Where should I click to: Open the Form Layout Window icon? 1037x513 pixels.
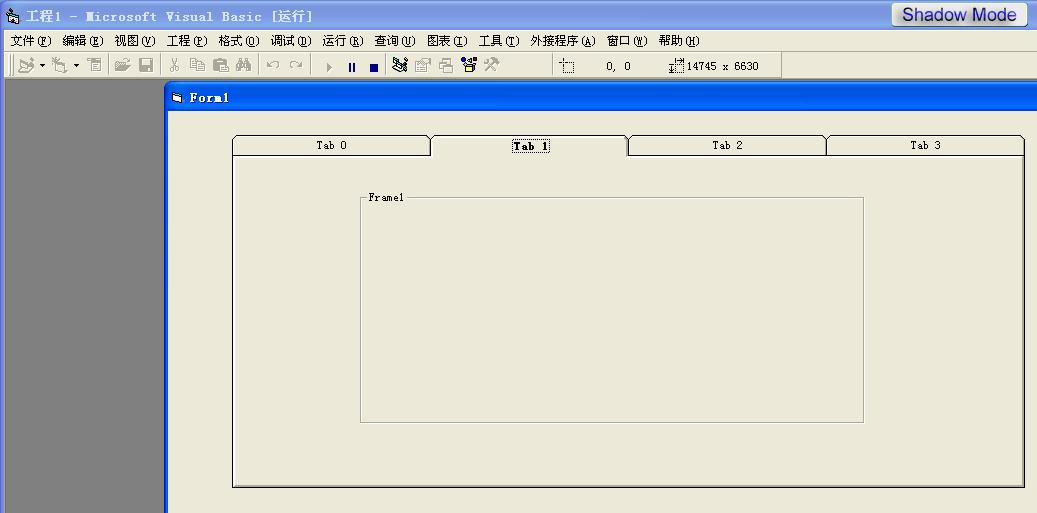[446, 65]
